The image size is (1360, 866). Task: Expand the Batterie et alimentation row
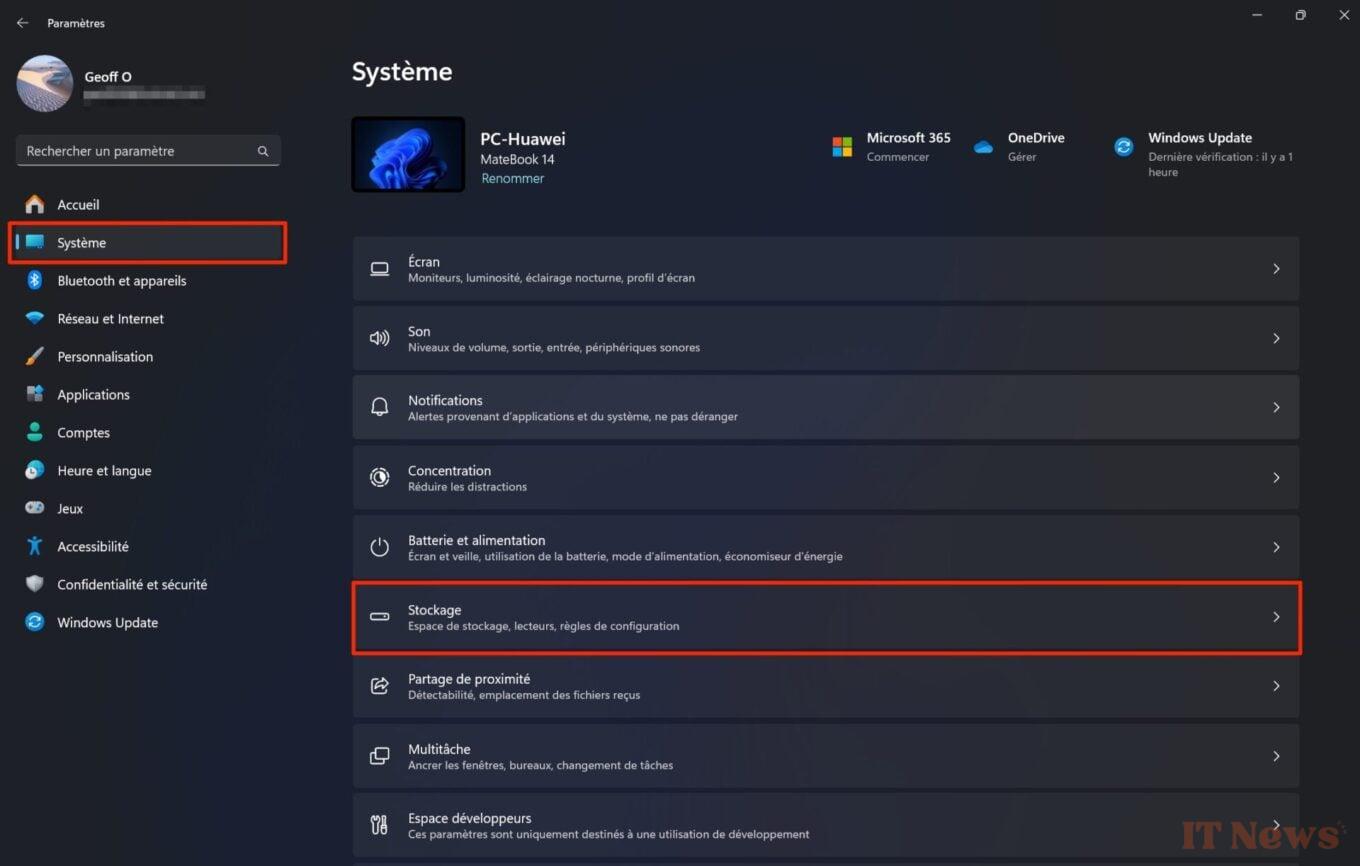(1276, 547)
